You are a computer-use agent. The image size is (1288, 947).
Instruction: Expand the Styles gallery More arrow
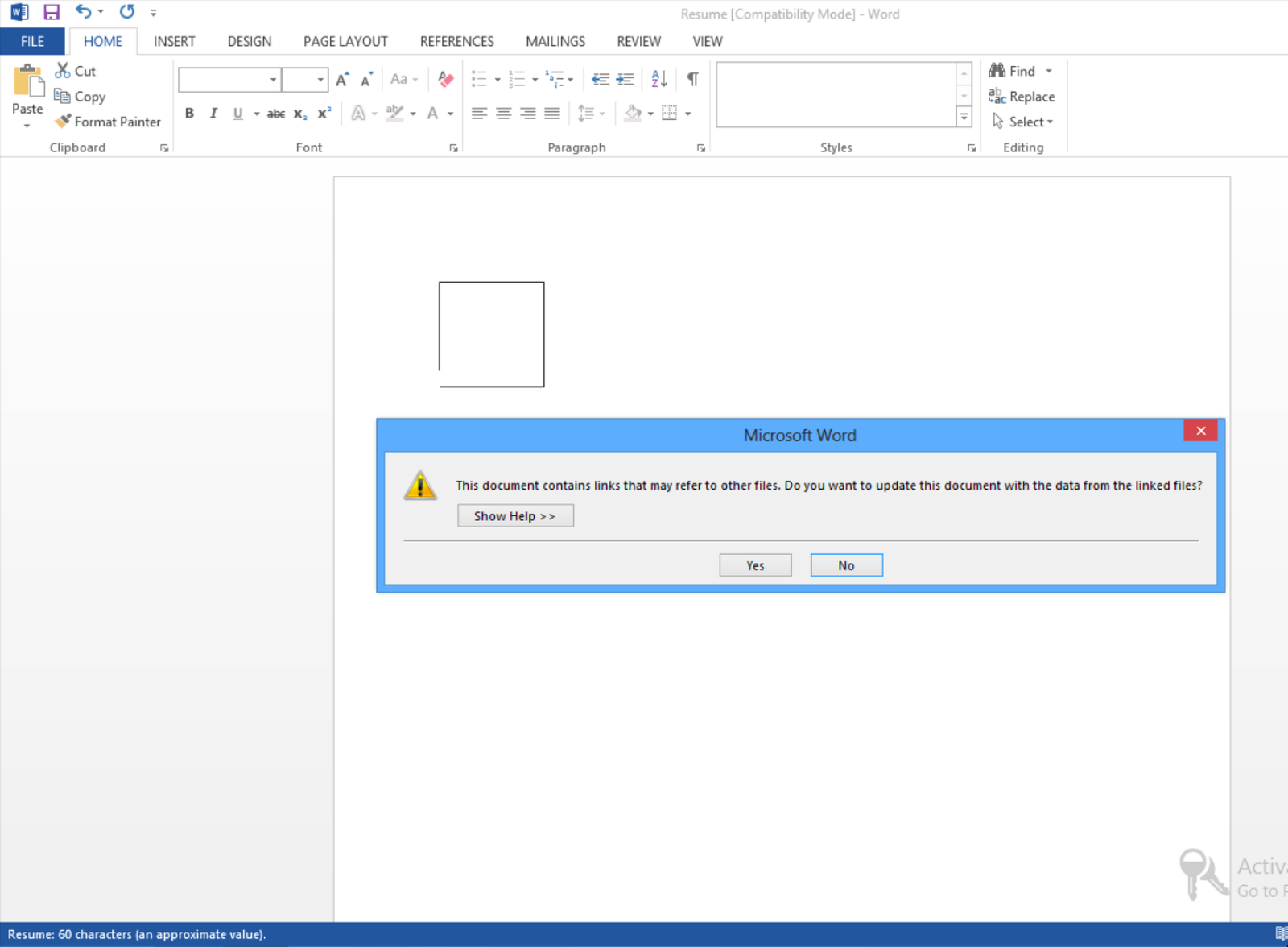click(x=964, y=118)
